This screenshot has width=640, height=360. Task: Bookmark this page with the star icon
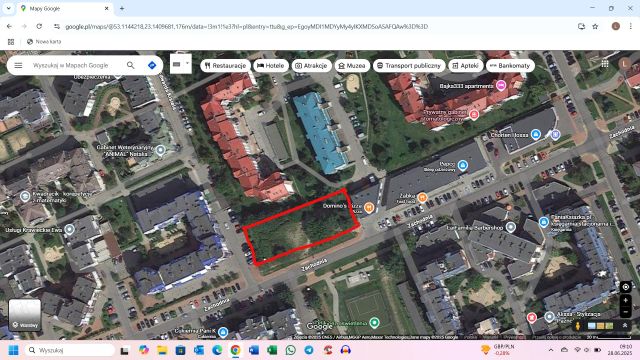pos(596,27)
